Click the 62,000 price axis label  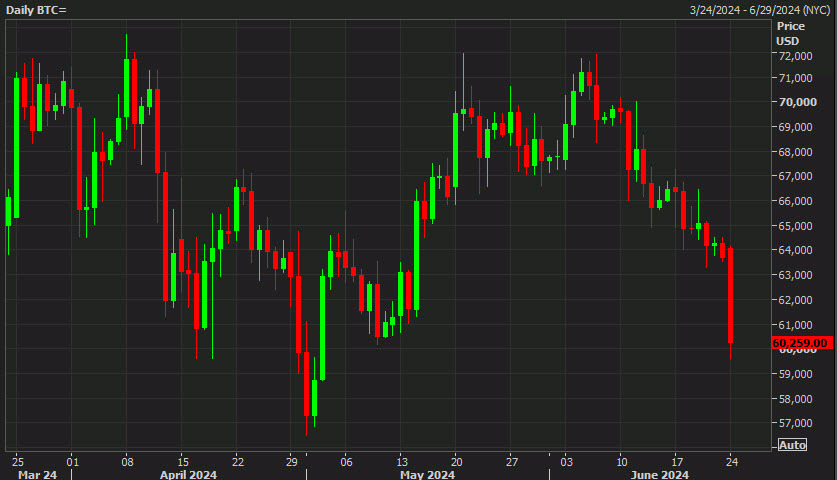(795, 300)
